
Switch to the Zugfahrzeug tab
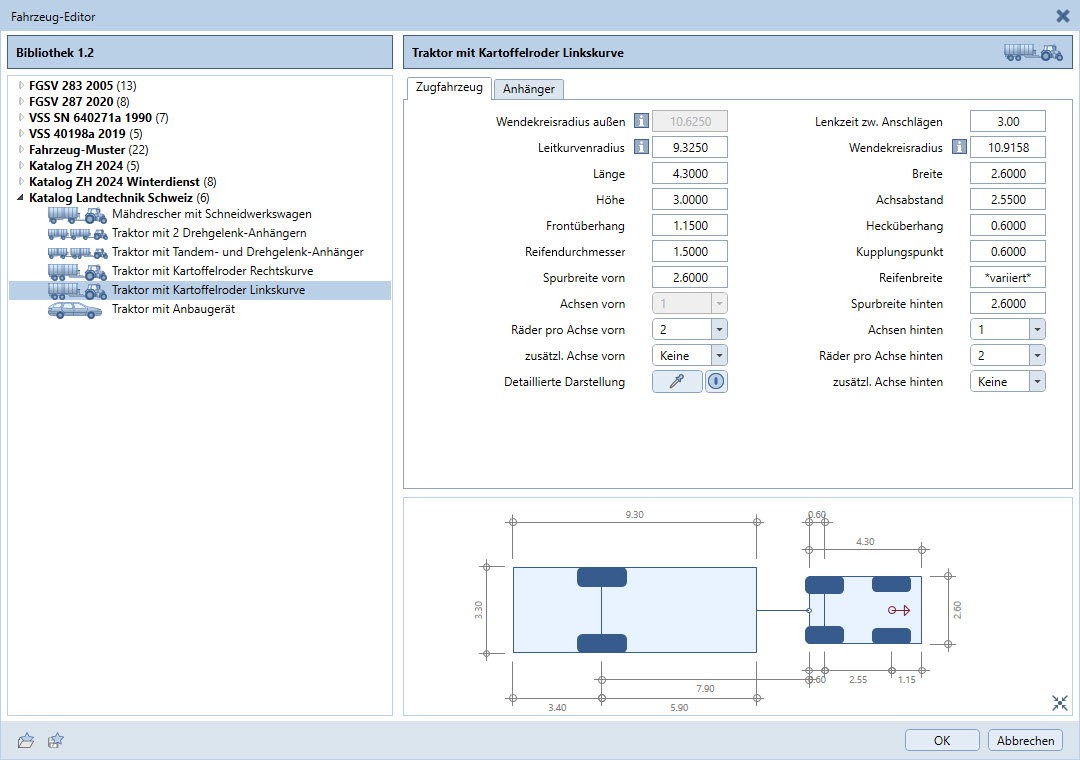[x=449, y=88]
